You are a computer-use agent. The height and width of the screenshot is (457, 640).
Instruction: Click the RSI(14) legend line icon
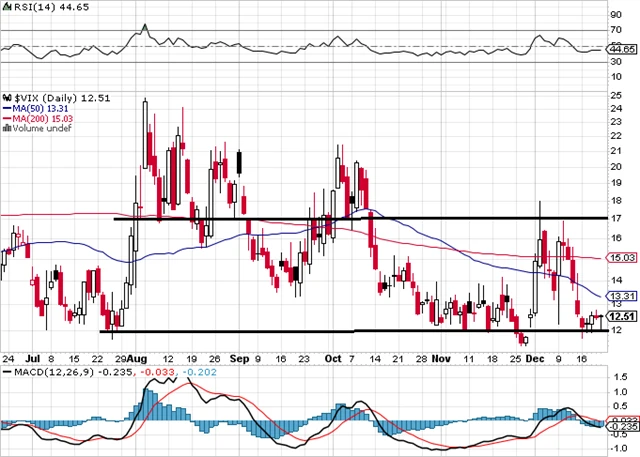pyautogui.click(x=5, y=6)
